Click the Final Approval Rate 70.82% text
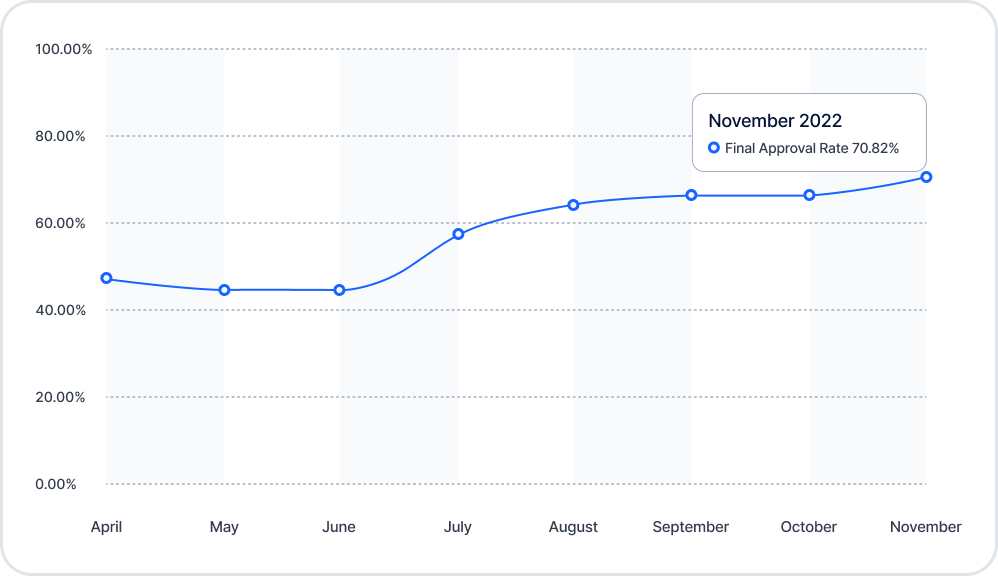 (812, 148)
